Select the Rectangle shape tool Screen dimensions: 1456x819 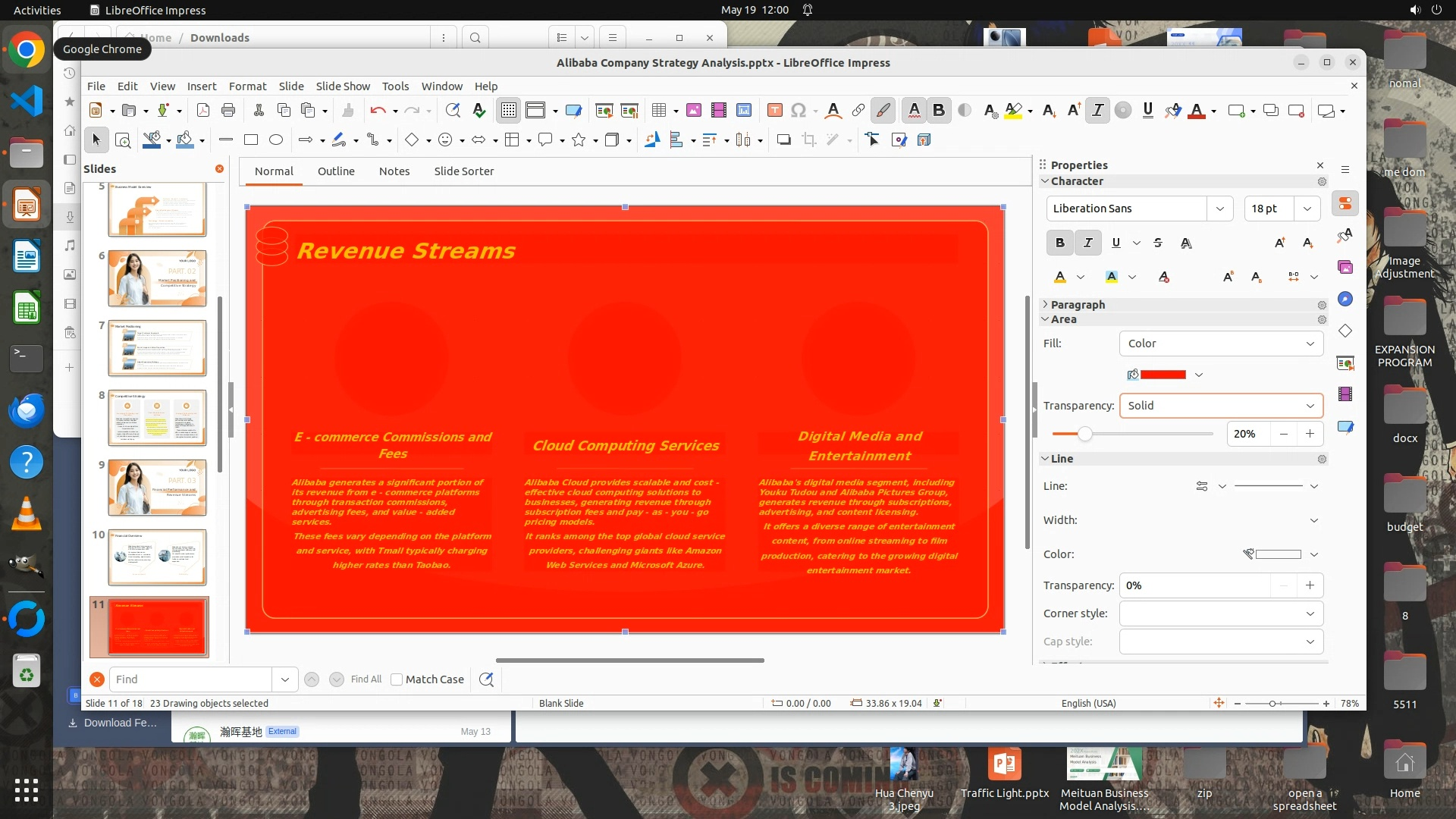[251, 140]
